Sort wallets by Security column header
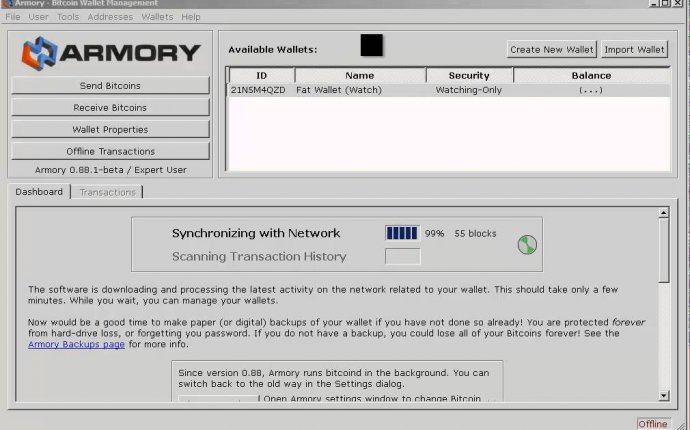 (469, 75)
